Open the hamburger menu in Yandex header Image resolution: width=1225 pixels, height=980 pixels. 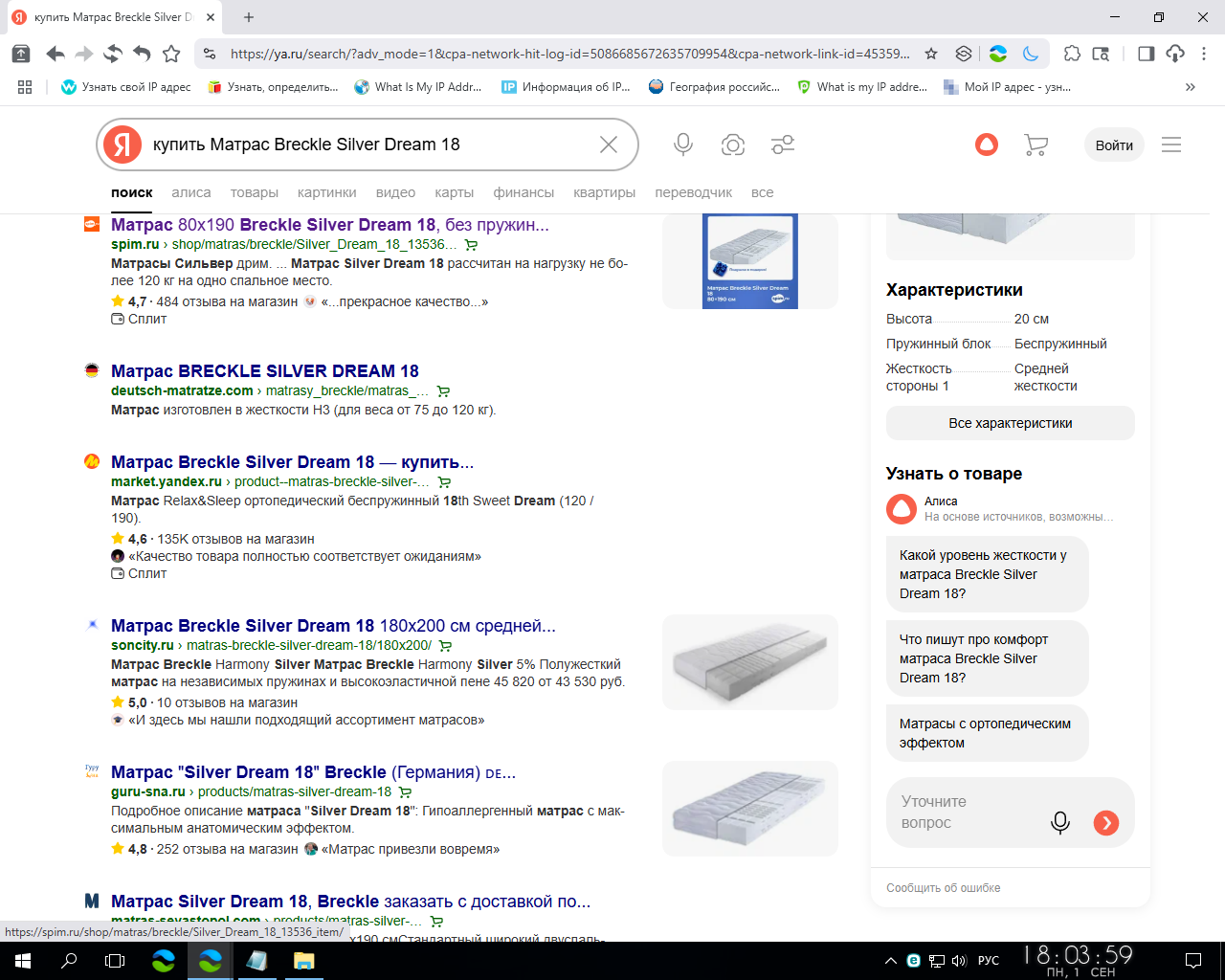pyautogui.click(x=1171, y=145)
